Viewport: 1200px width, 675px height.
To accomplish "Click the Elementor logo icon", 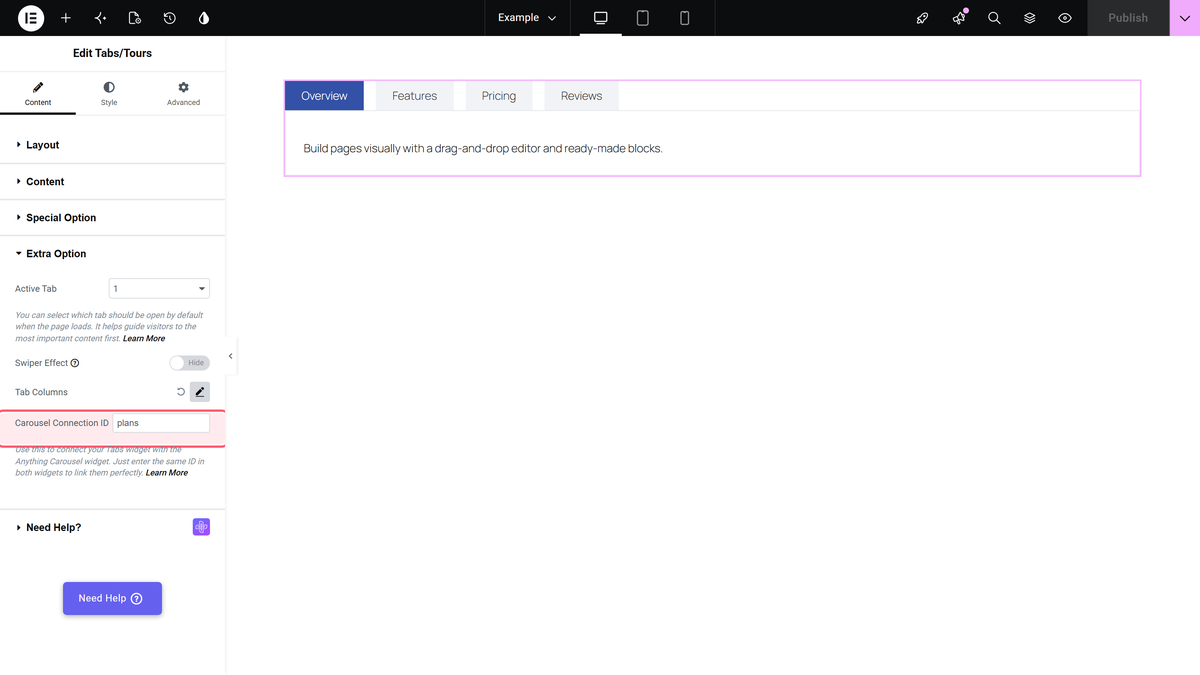I will 31,18.
